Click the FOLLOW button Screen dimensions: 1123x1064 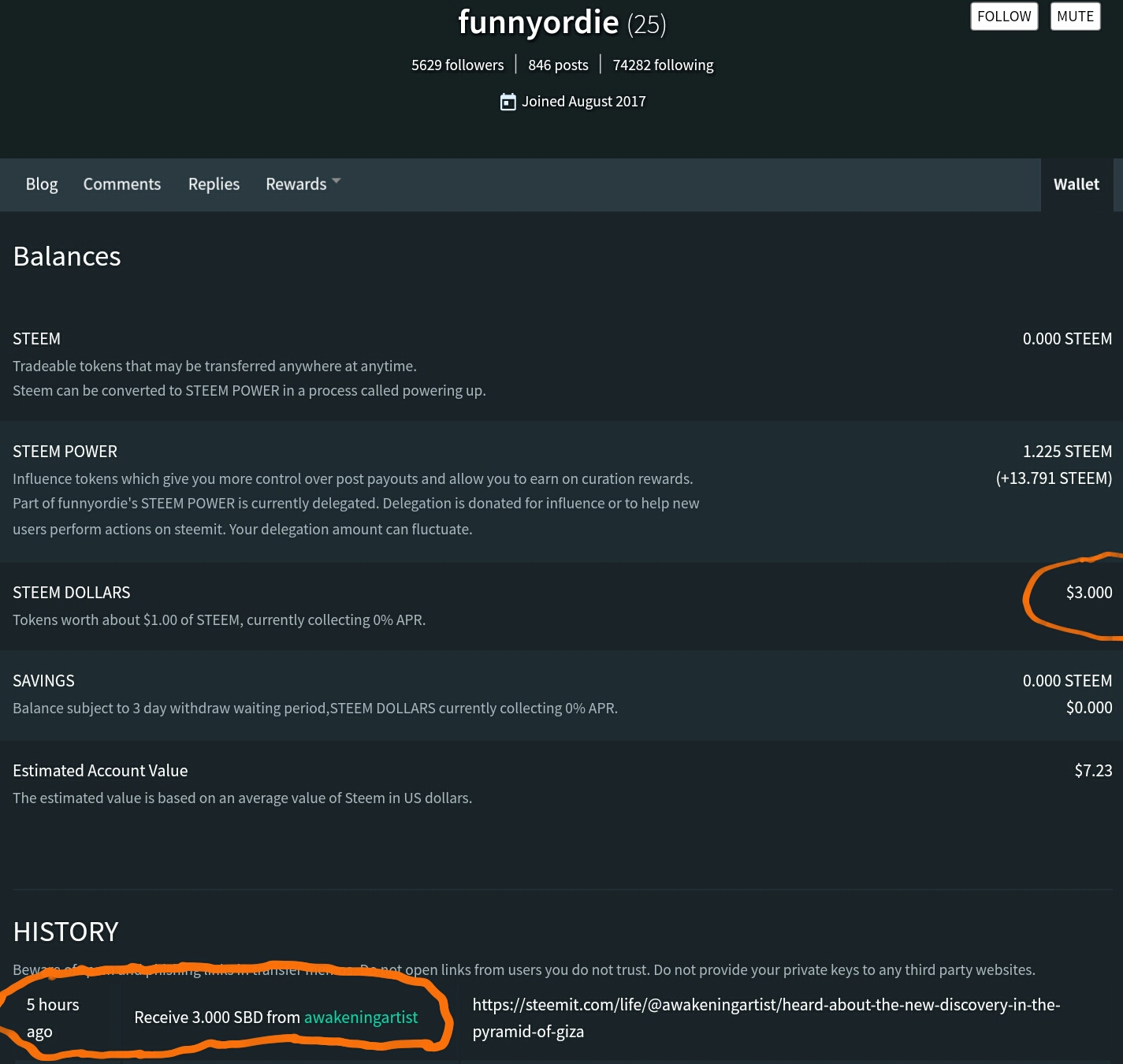tap(1004, 17)
